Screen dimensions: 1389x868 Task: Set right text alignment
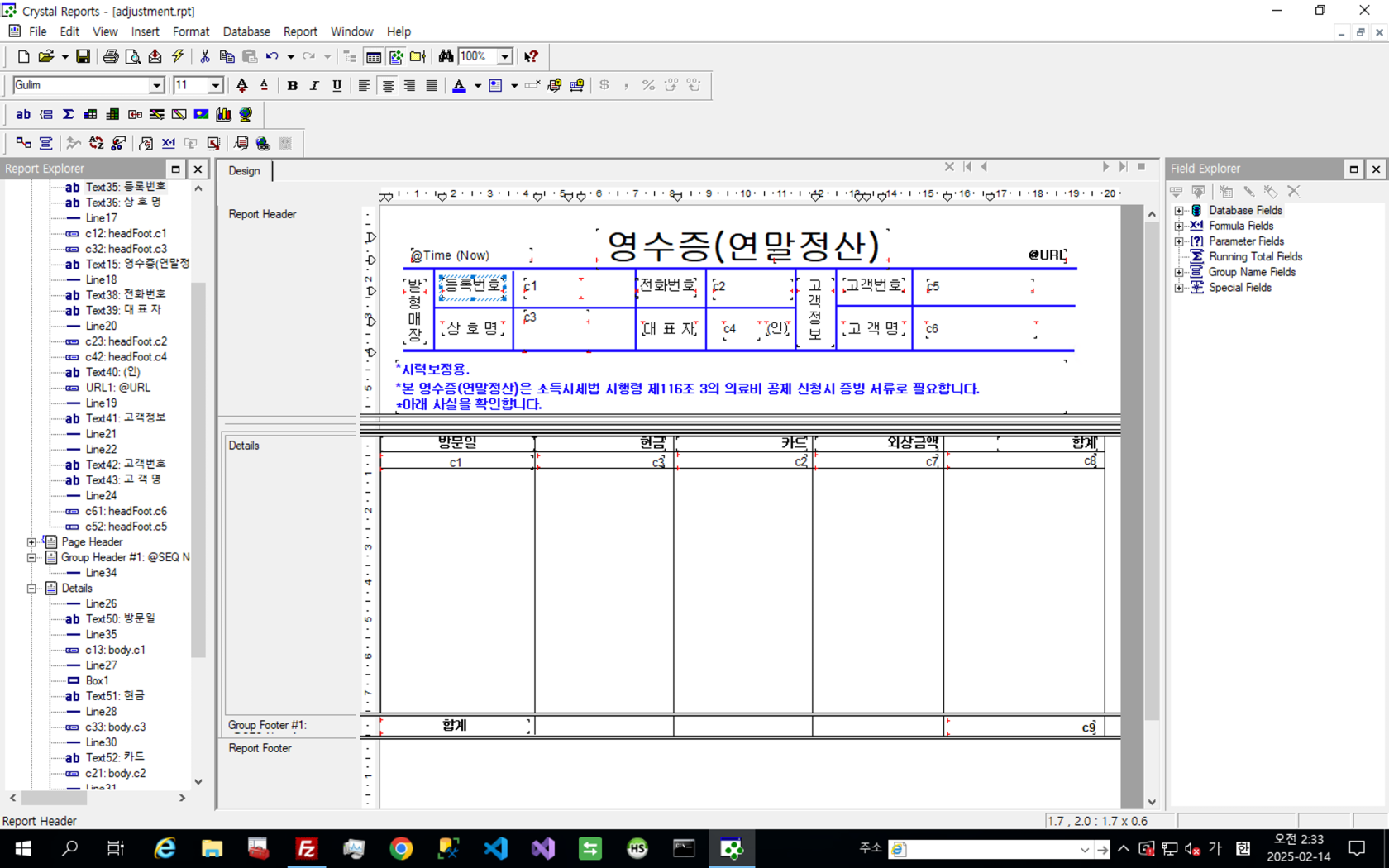pos(409,85)
